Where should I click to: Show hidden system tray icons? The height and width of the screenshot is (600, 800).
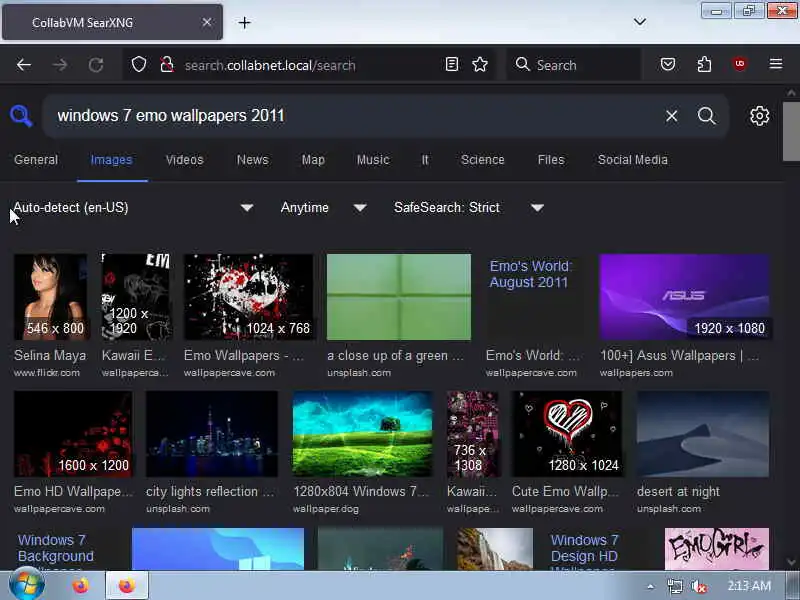tap(651, 586)
